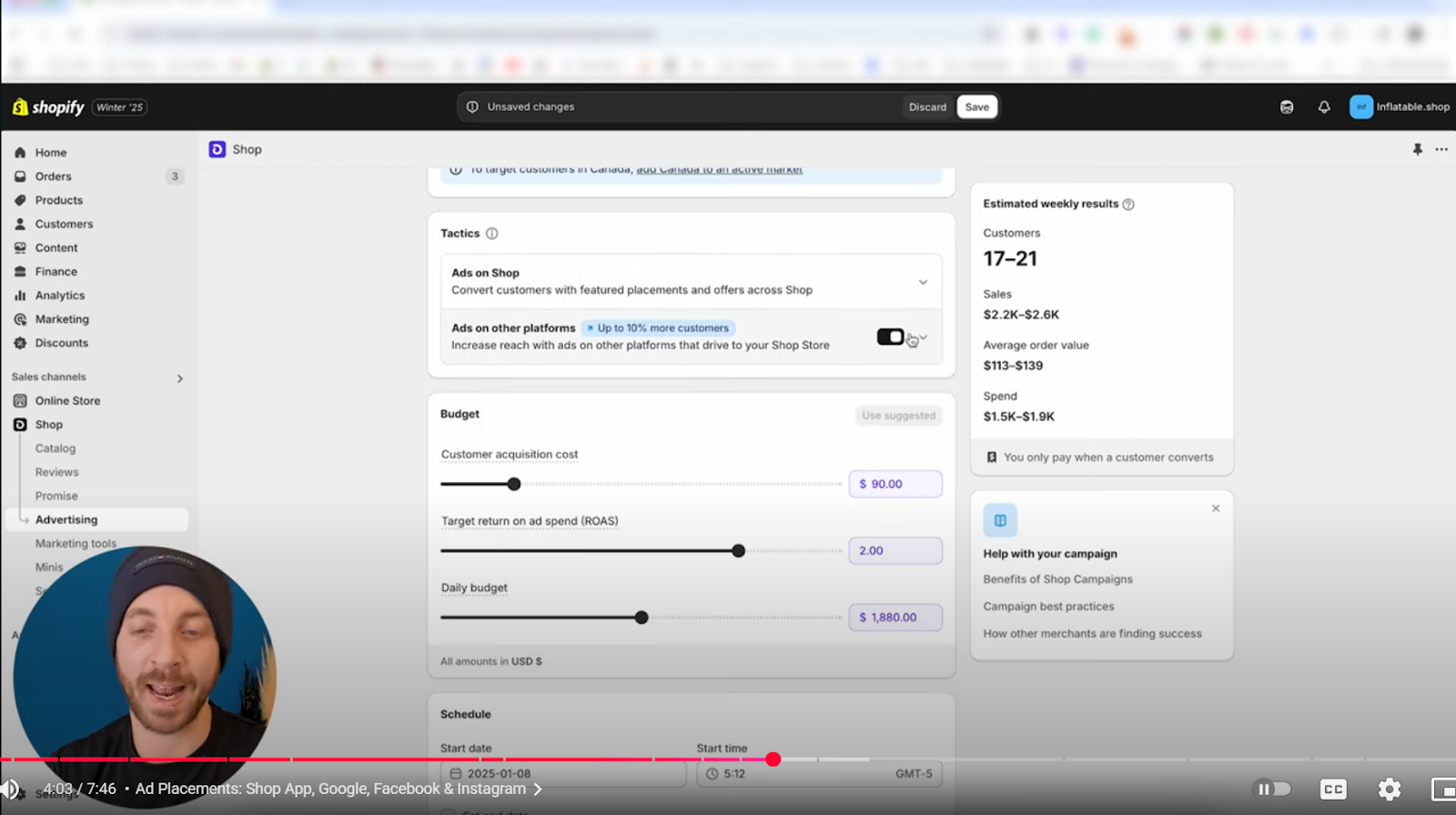Open the Orders page
This screenshot has width=1456, height=815.
coord(53,176)
